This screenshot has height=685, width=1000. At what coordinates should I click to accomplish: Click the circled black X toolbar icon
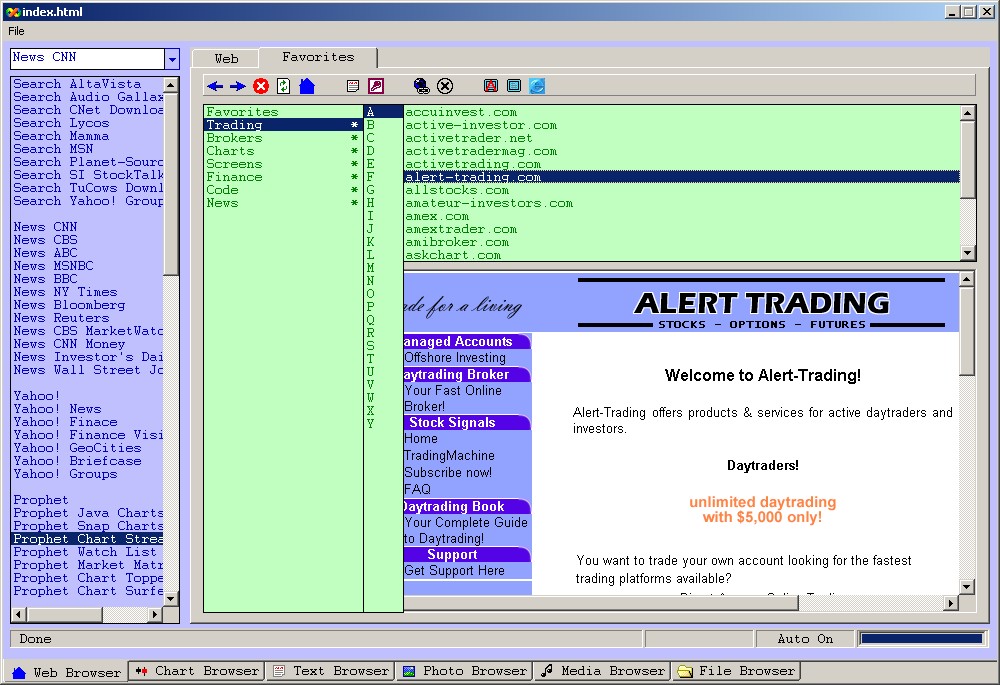(445, 87)
